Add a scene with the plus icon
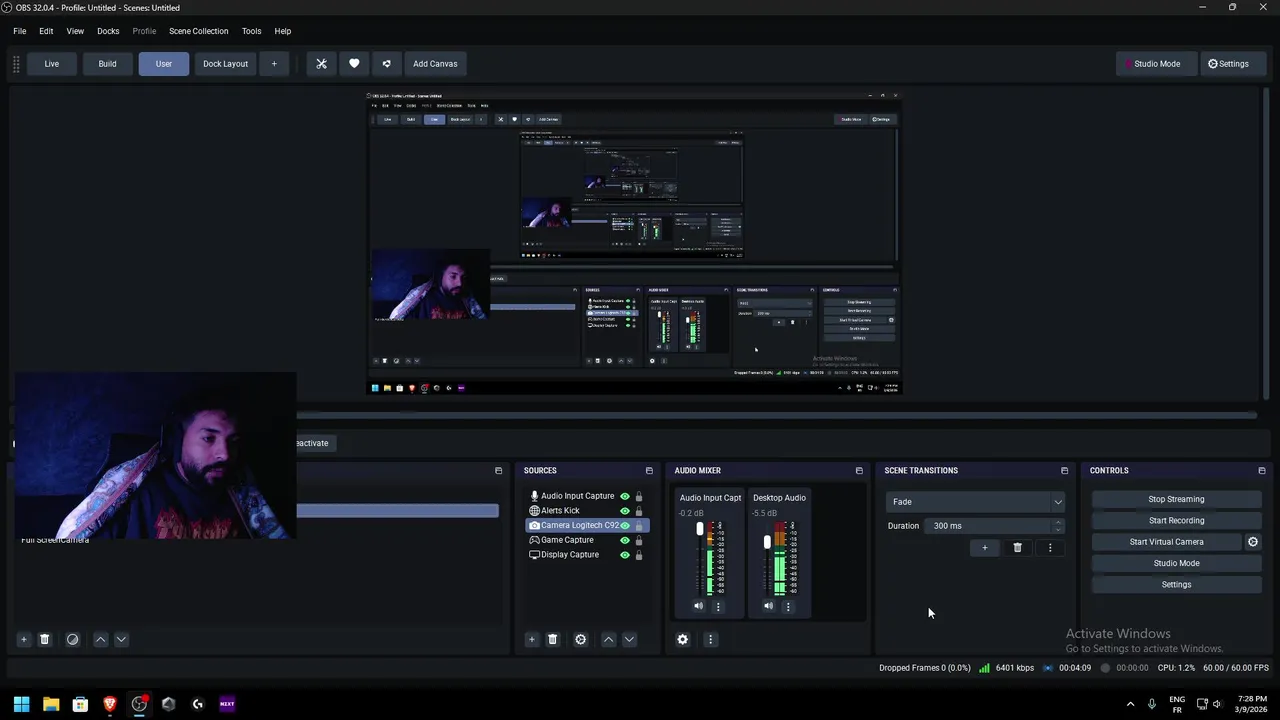Viewport: 1280px width, 720px height. pyautogui.click(x=23, y=640)
